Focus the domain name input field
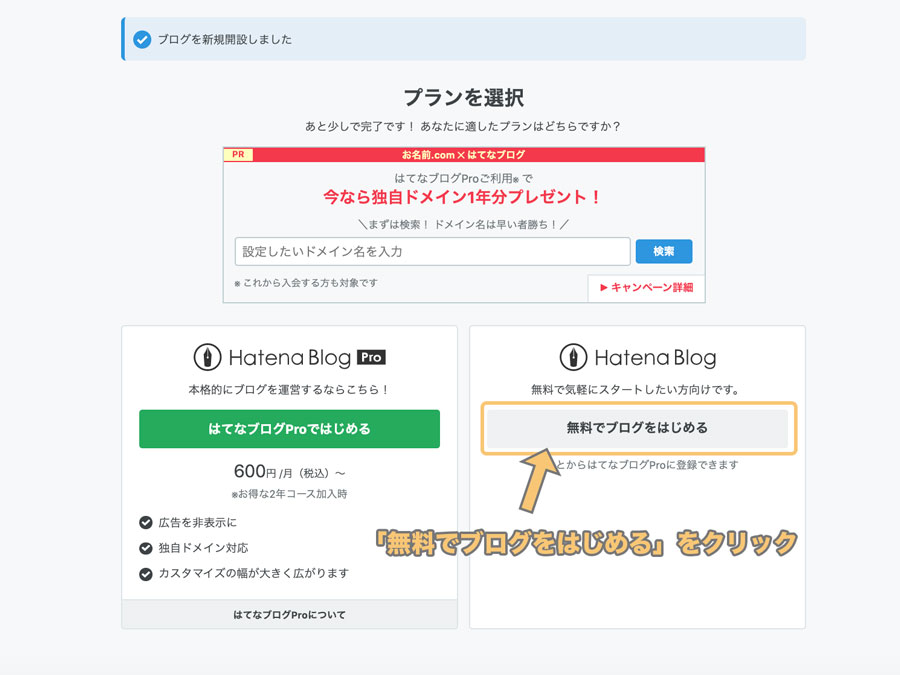 pyautogui.click(x=432, y=251)
